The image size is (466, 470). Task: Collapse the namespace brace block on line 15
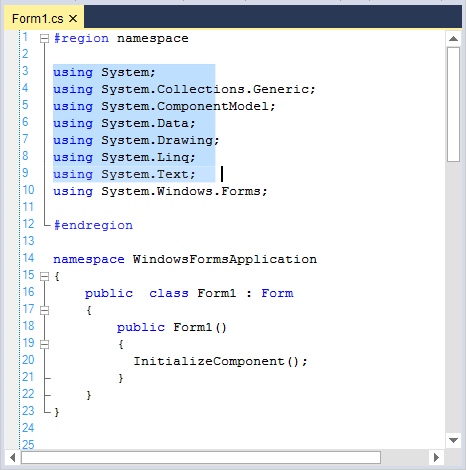[44, 276]
